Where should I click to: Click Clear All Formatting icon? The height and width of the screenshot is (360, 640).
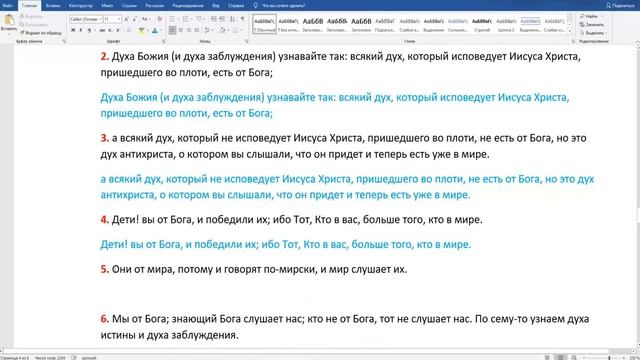click(160, 19)
